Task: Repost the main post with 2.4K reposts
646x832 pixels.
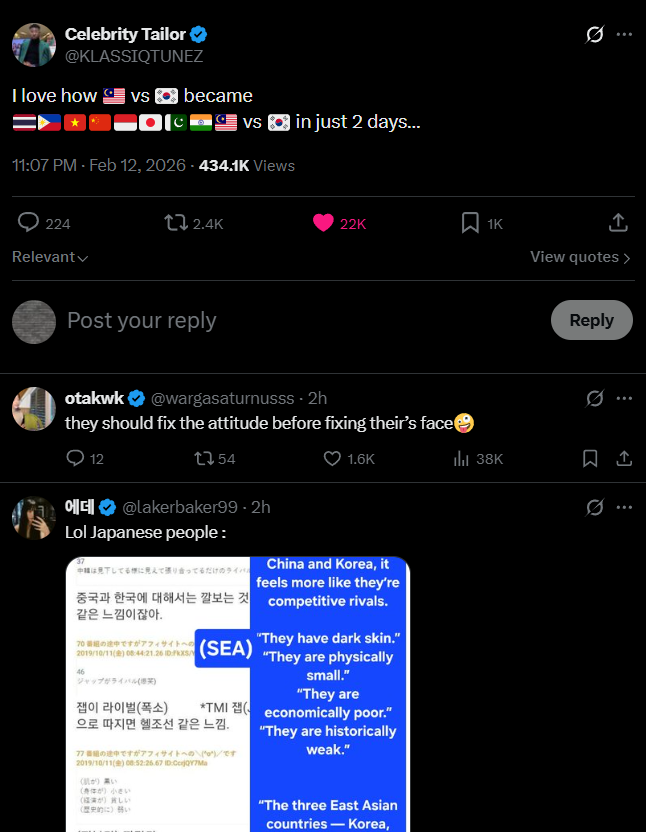Action: point(177,223)
